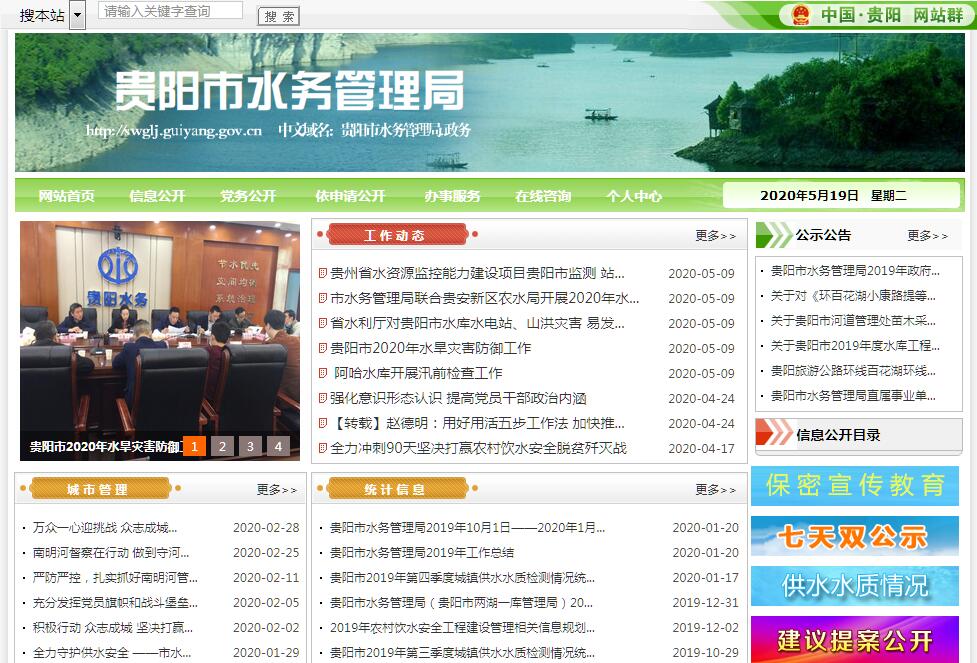The image size is (977, 663).
Task: Switch to slide 4 of the news carousel
Action: click(x=278, y=446)
